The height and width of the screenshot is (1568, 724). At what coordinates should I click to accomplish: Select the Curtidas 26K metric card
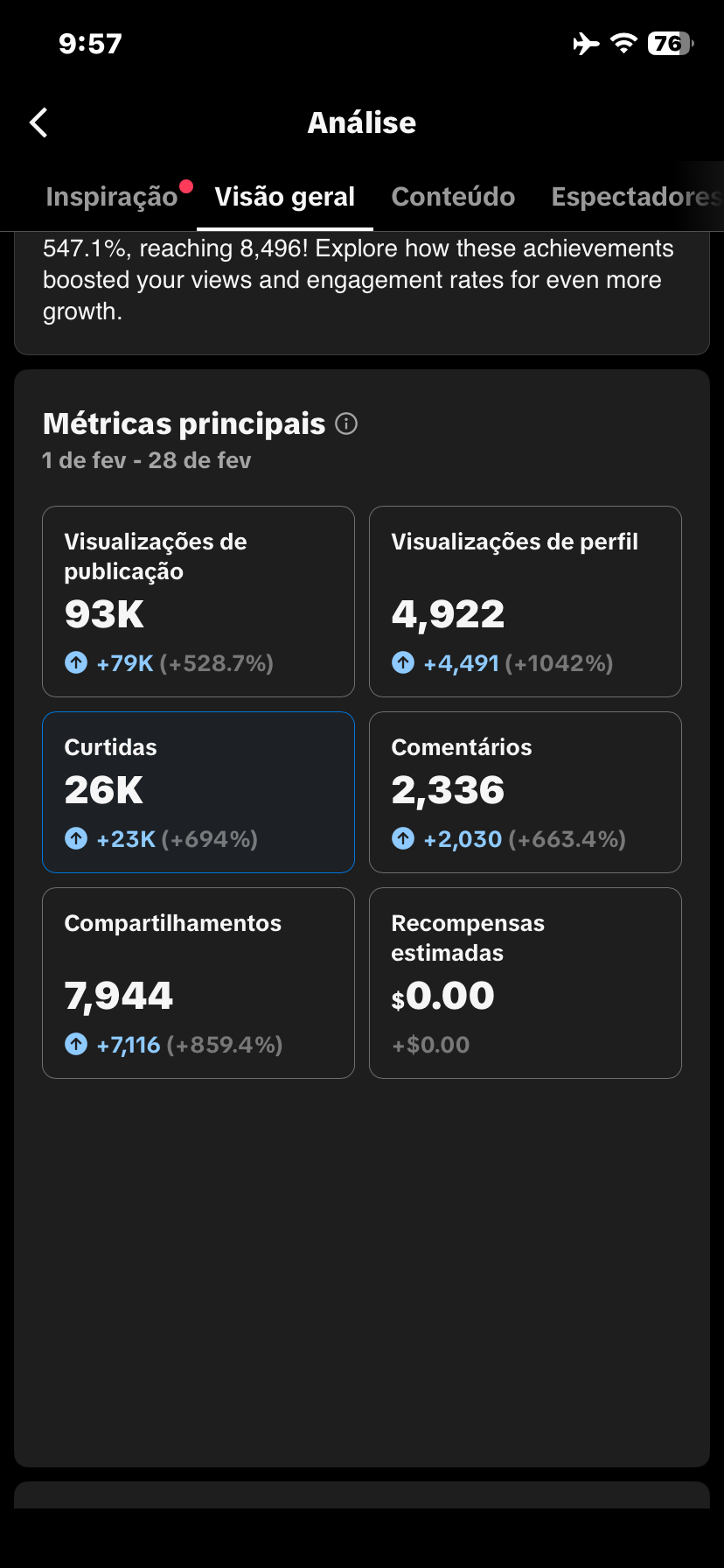pyautogui.click(x=198, y=792)
